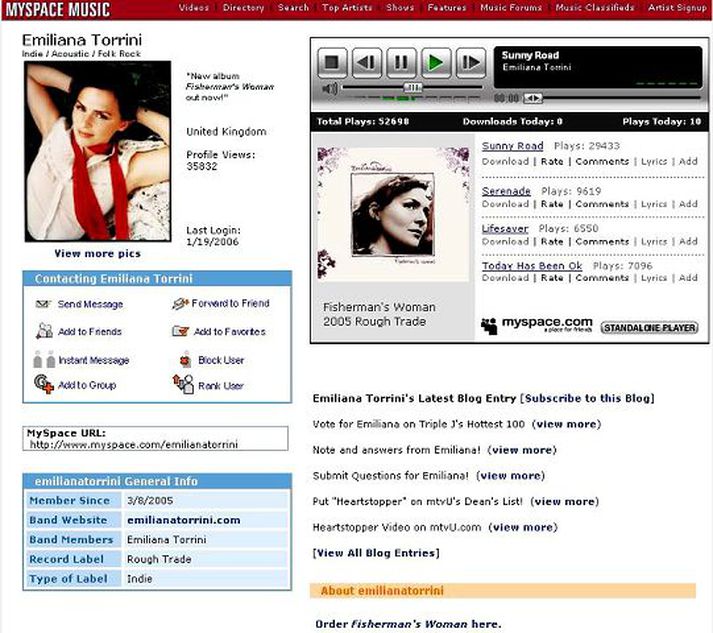Skip to the next track in player
The image size is (713, 633).
coord(470,62)
